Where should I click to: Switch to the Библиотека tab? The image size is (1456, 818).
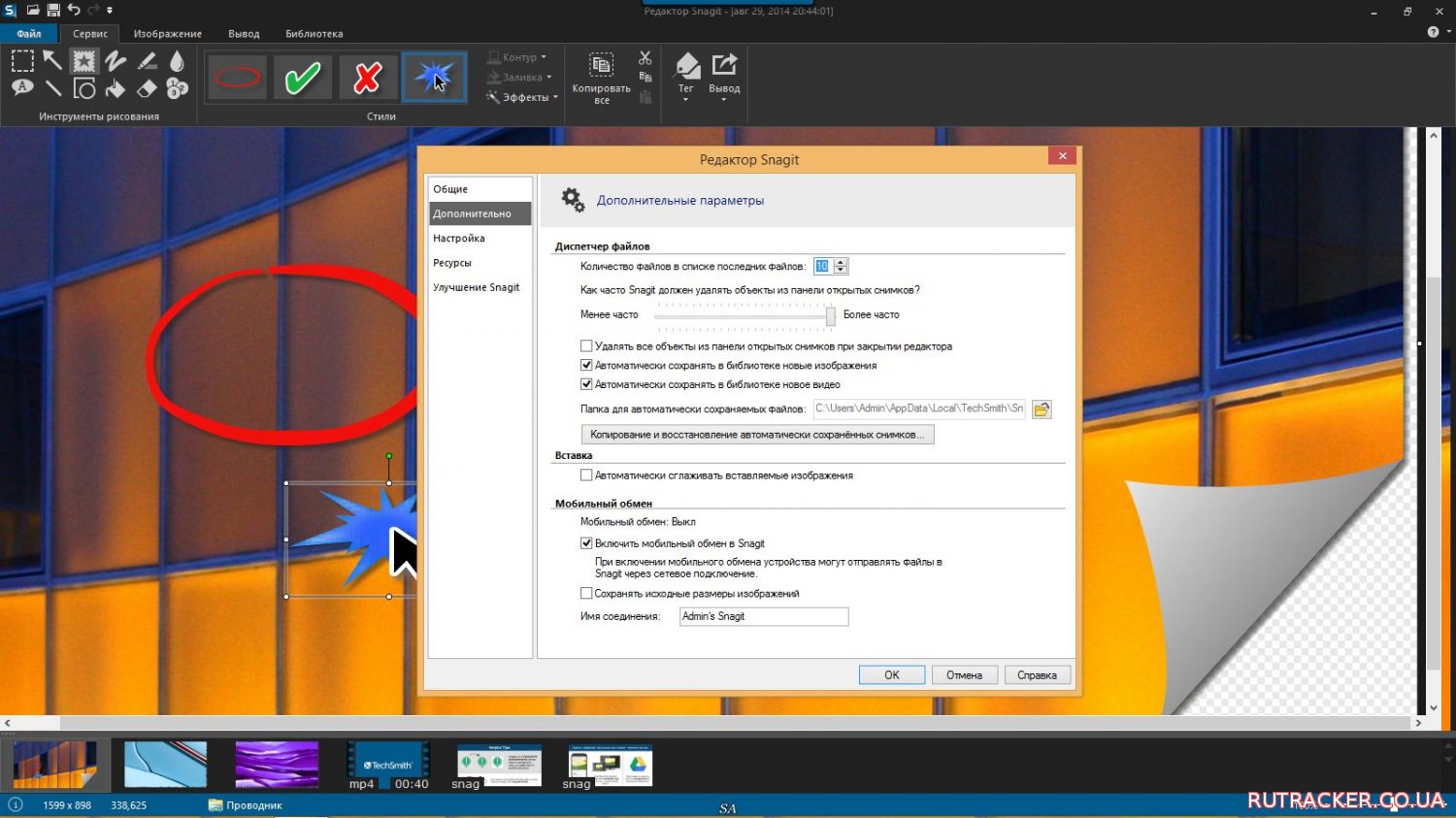tap(314, 33)
